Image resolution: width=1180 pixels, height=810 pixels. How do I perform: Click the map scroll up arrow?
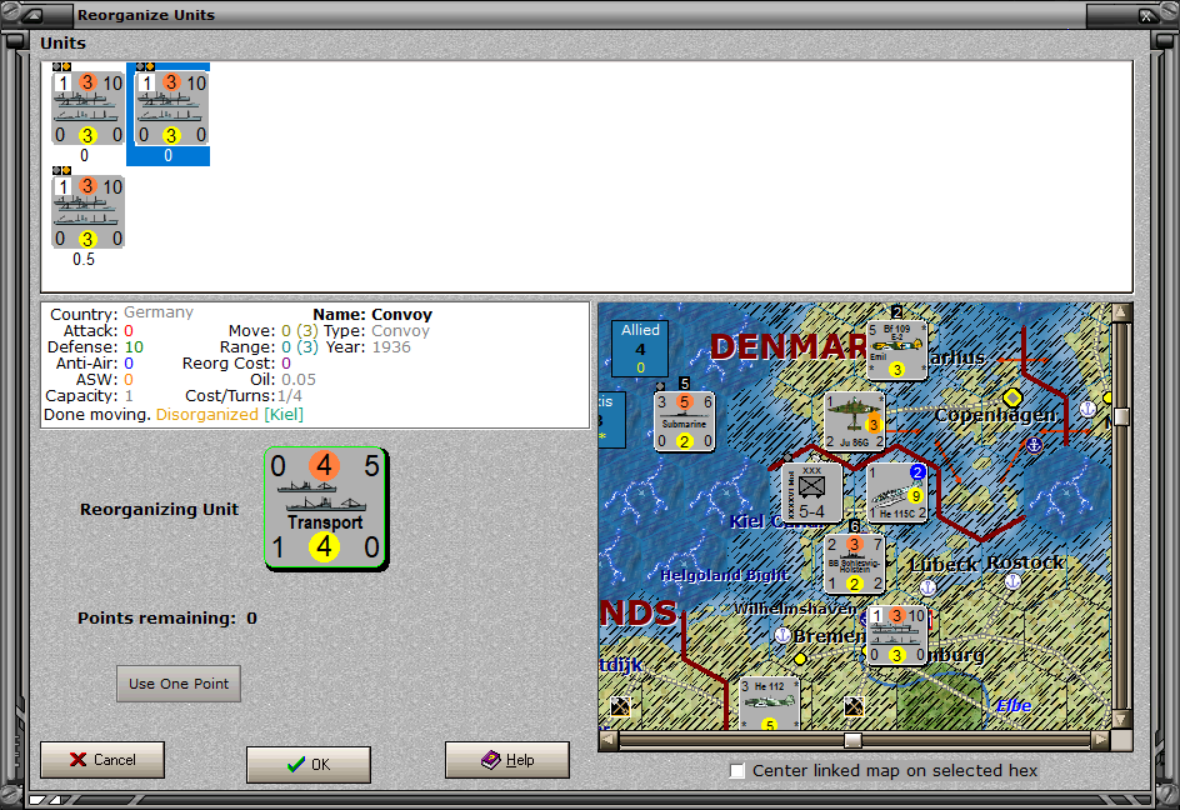(1121, 312)
